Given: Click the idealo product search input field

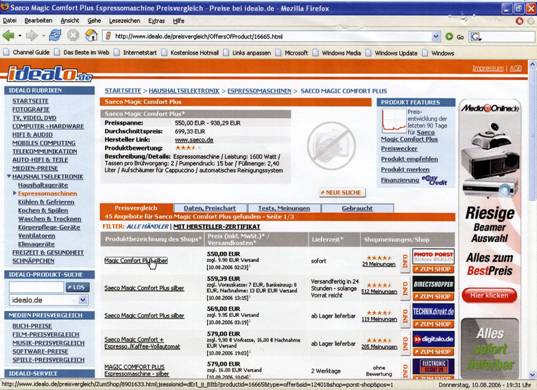Looking at the screenshot, I should [36, 287].
